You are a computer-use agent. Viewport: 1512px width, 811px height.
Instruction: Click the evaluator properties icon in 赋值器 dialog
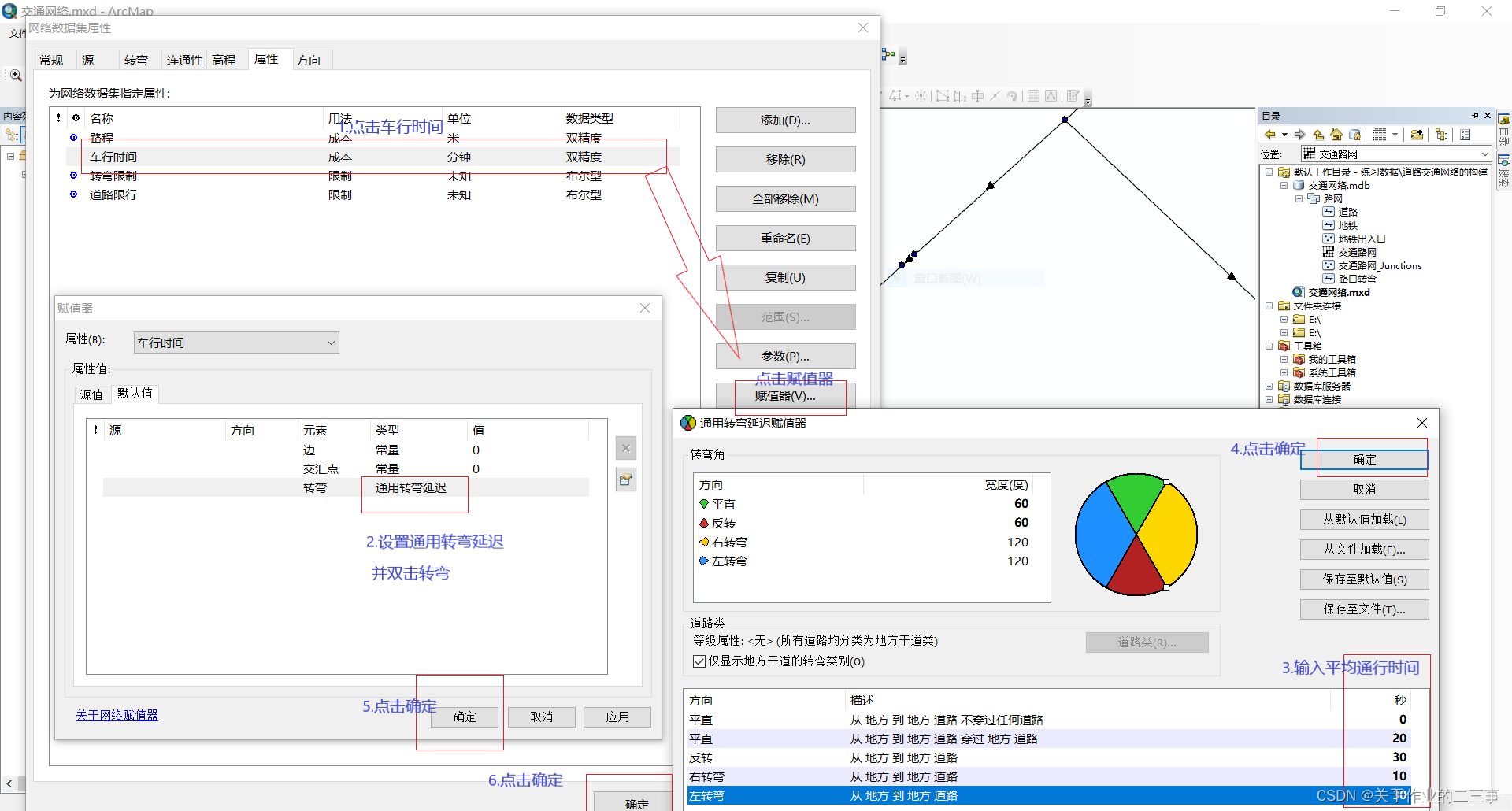pyautogui.click(x=626, y=480)
